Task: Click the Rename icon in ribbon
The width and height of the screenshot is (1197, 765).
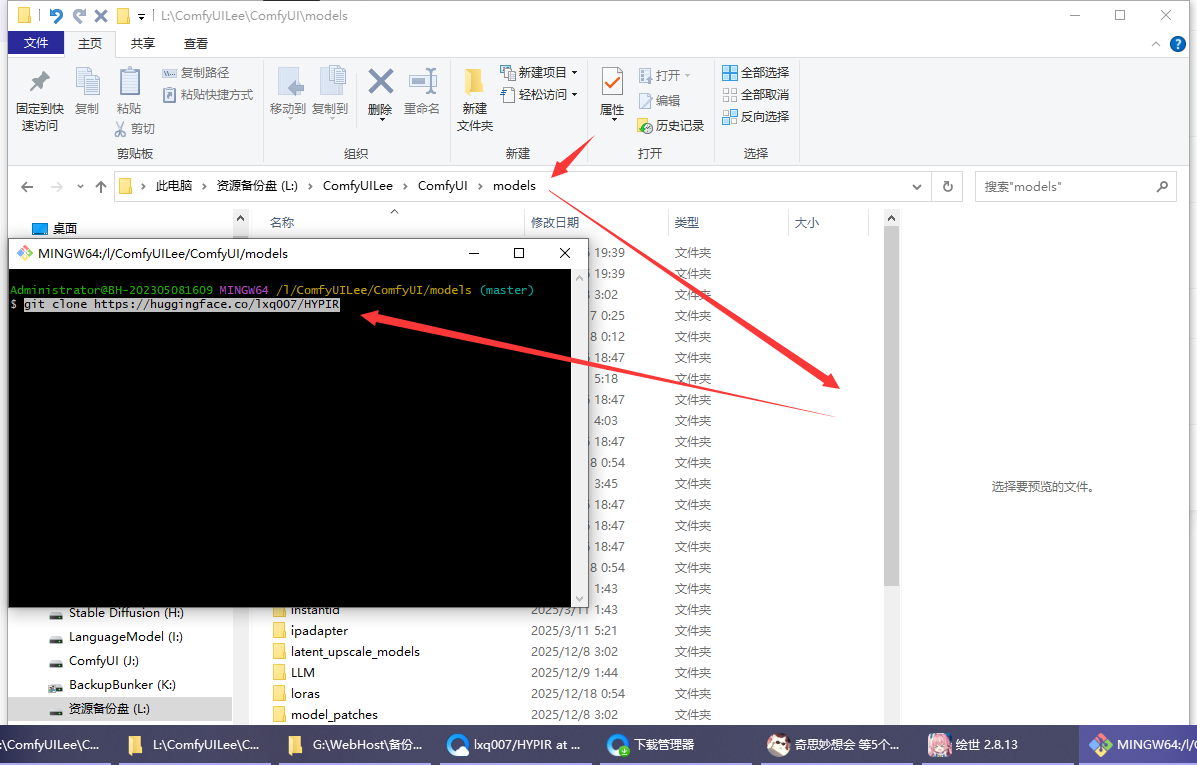Action: pos(422,82)
